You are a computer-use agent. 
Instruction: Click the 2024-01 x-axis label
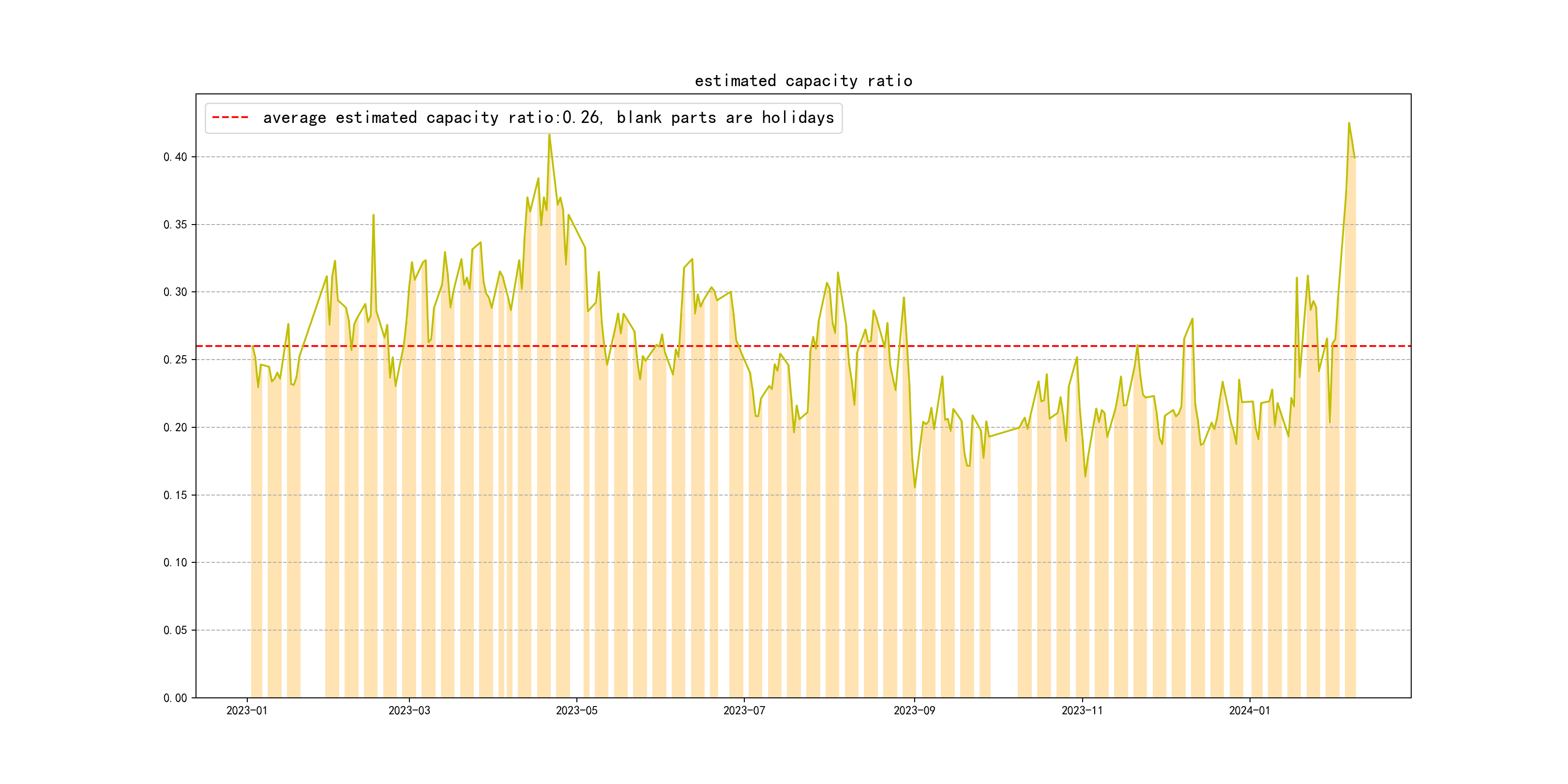[1249, 710]
